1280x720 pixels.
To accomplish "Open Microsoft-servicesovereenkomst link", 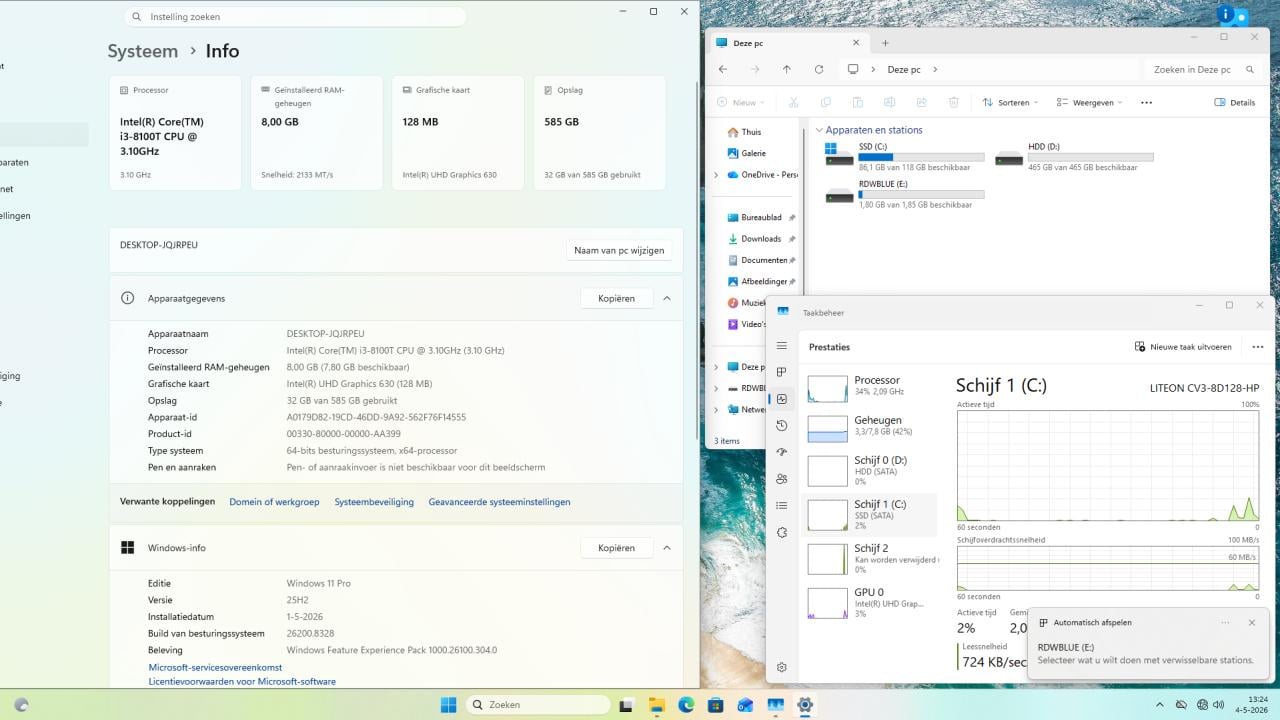I will [x=215, y=667].
